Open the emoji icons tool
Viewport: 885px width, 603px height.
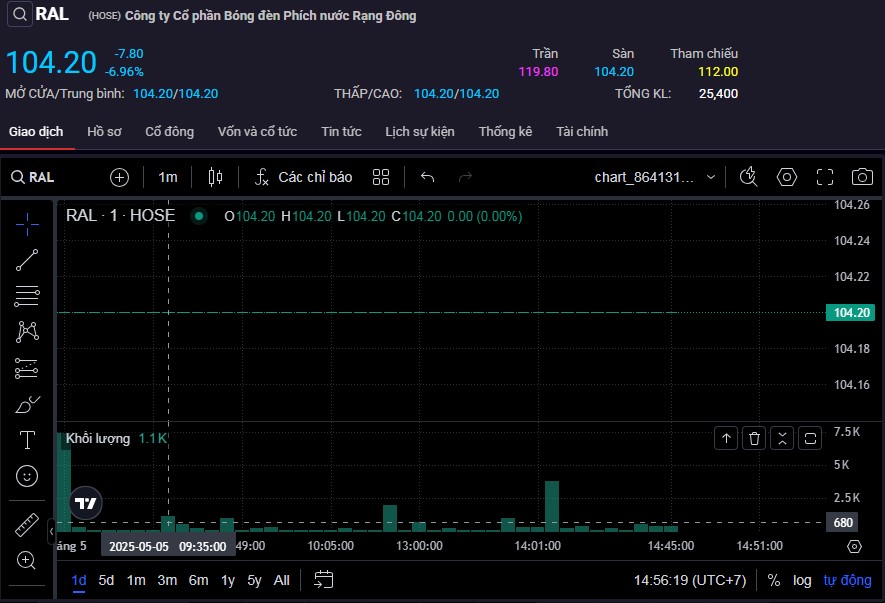coord(27,476)
